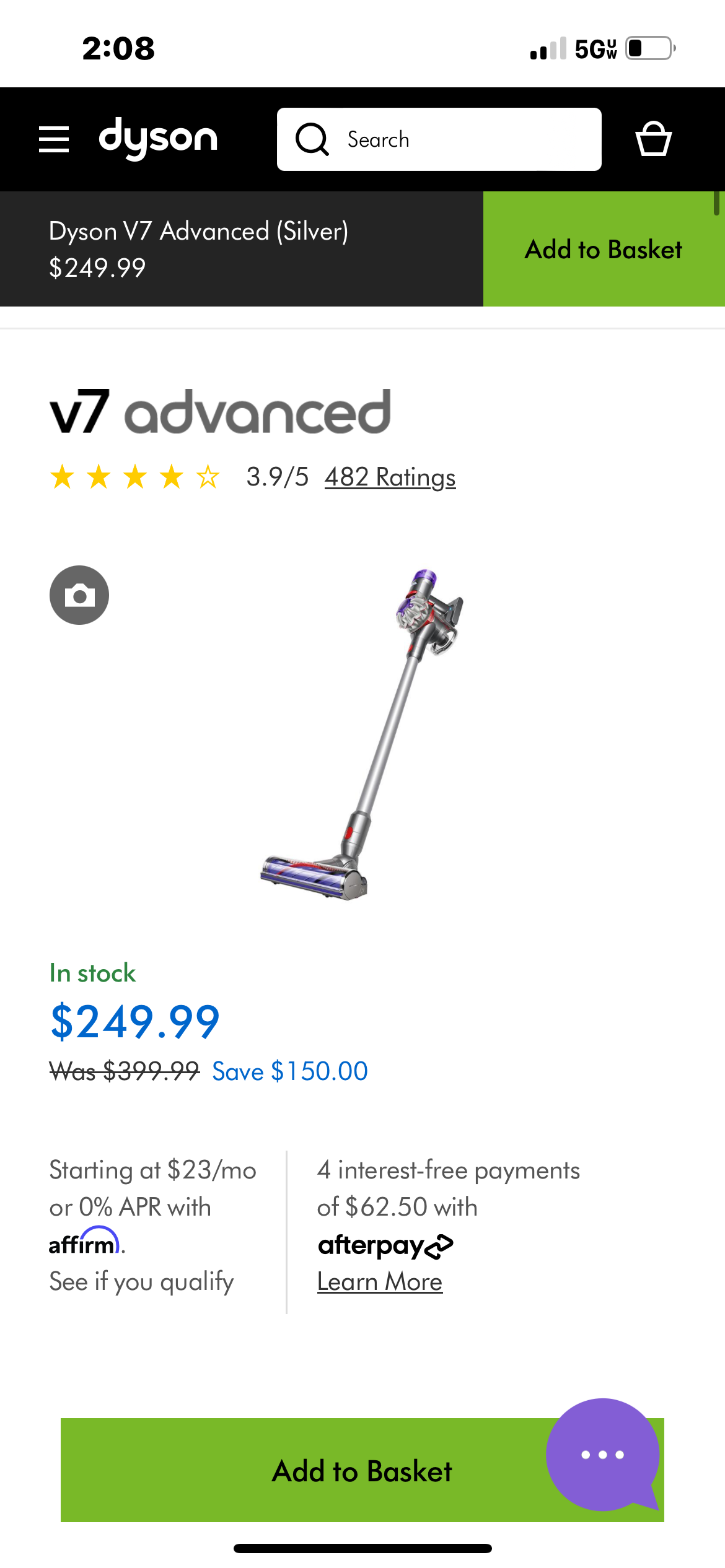Tap the V7 vacuum product image
This screenshot has width=725, height=1568.
362,734
